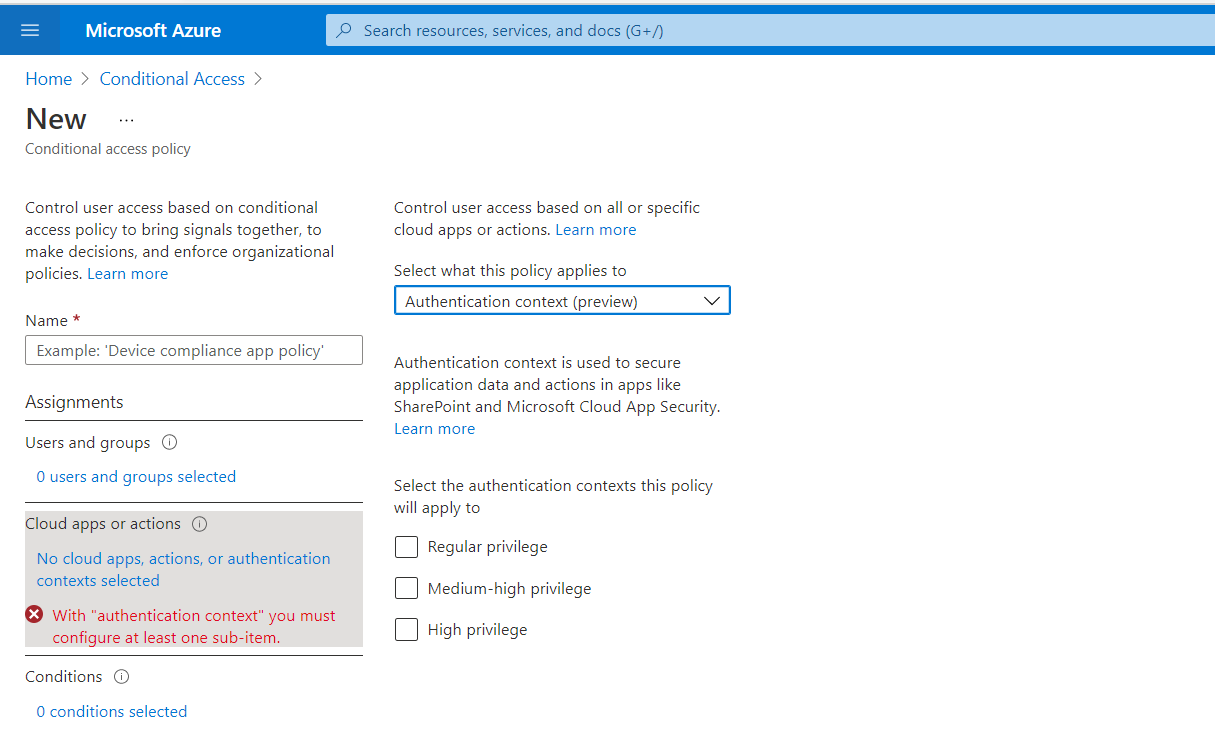Tick the High privilege checkbox

[406, 630]
